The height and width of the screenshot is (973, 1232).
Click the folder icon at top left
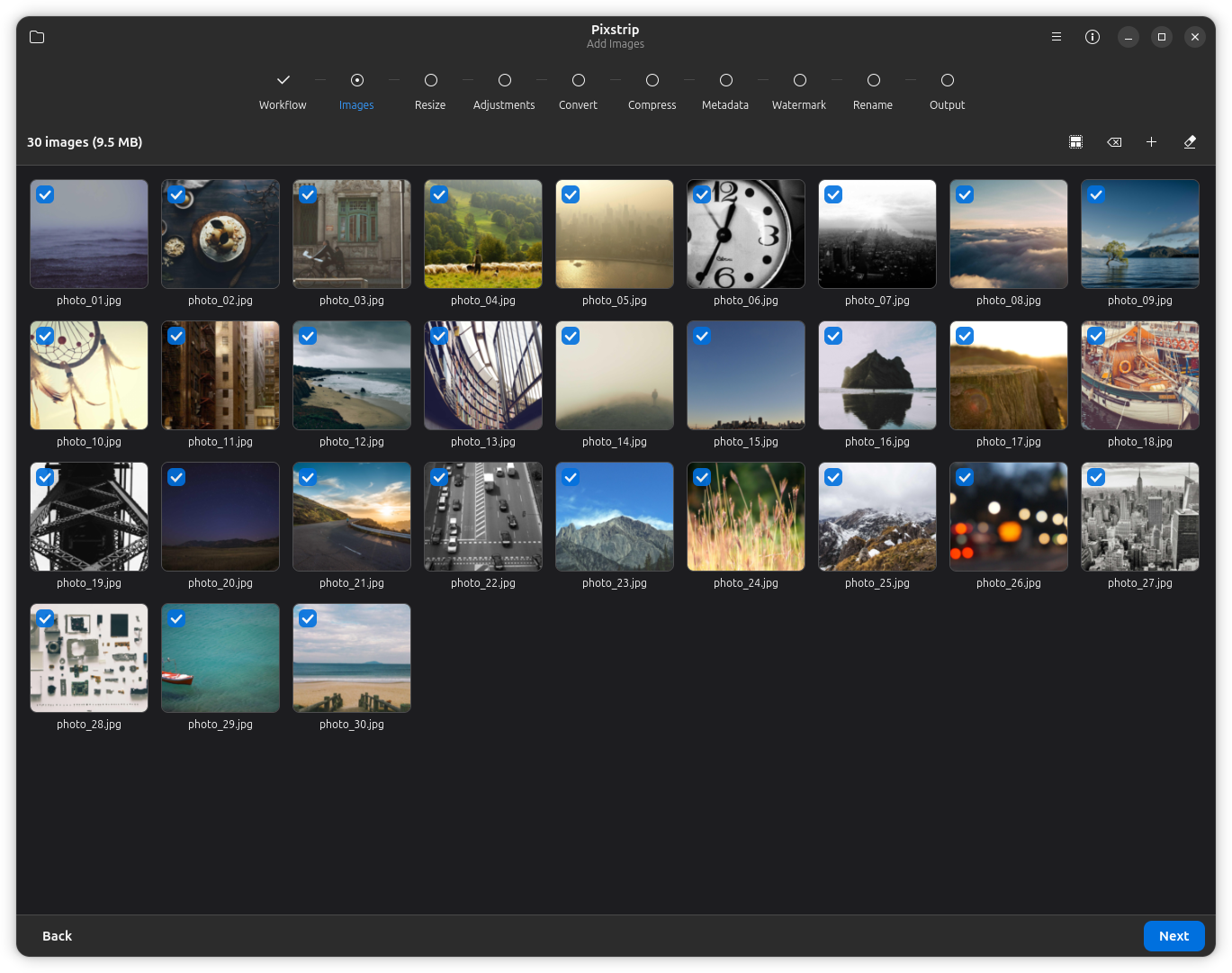(37, 37)
